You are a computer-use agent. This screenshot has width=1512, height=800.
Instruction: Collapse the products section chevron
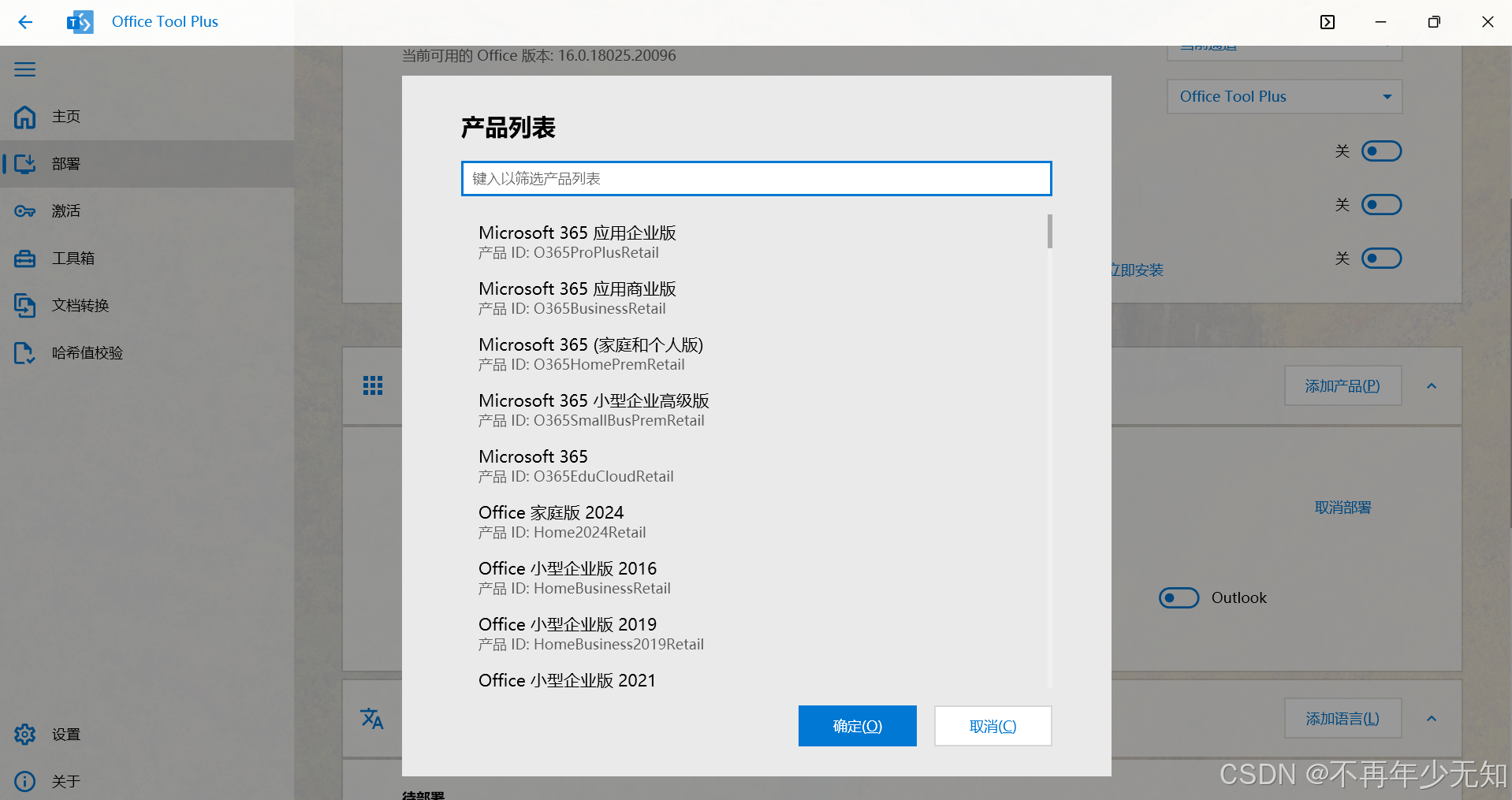[1432, 386]
